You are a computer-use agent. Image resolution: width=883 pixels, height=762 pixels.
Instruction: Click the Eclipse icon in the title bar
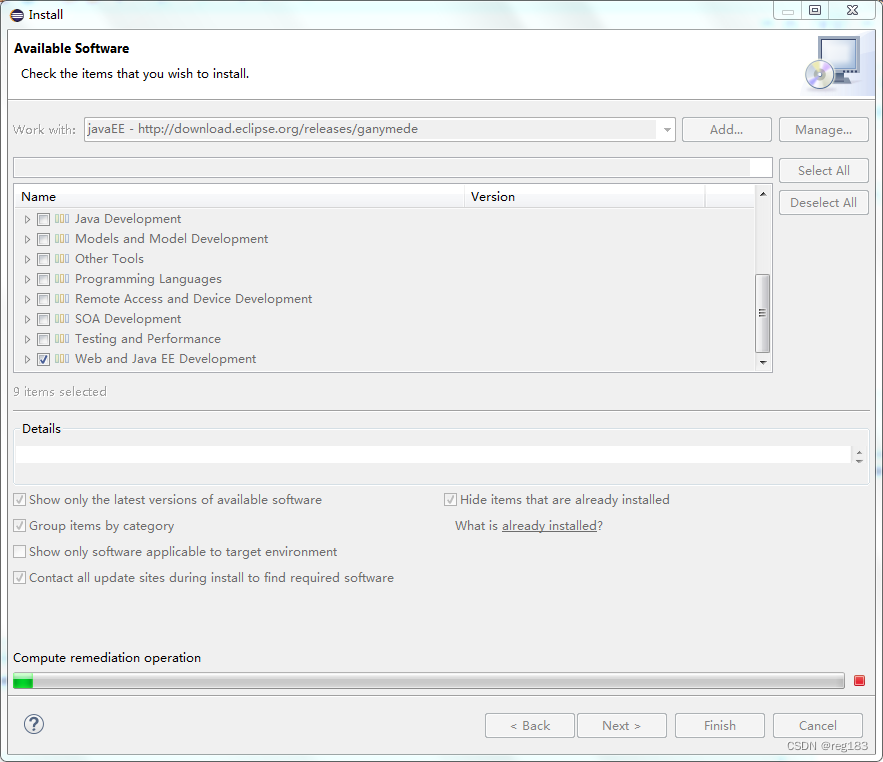click(17, 15)
